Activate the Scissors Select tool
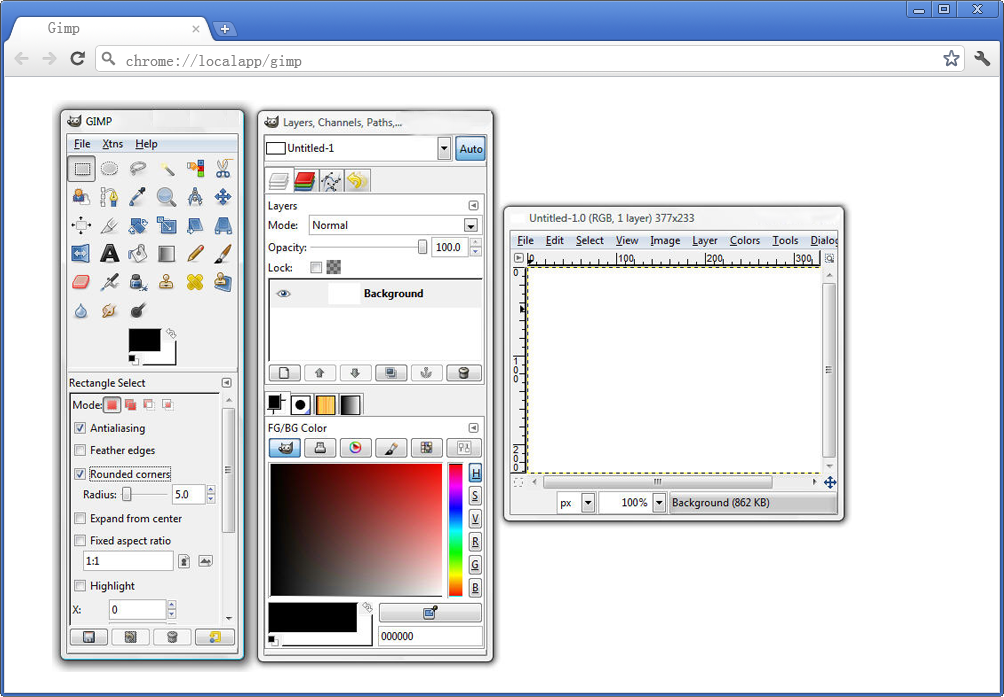 pos(223,169)
